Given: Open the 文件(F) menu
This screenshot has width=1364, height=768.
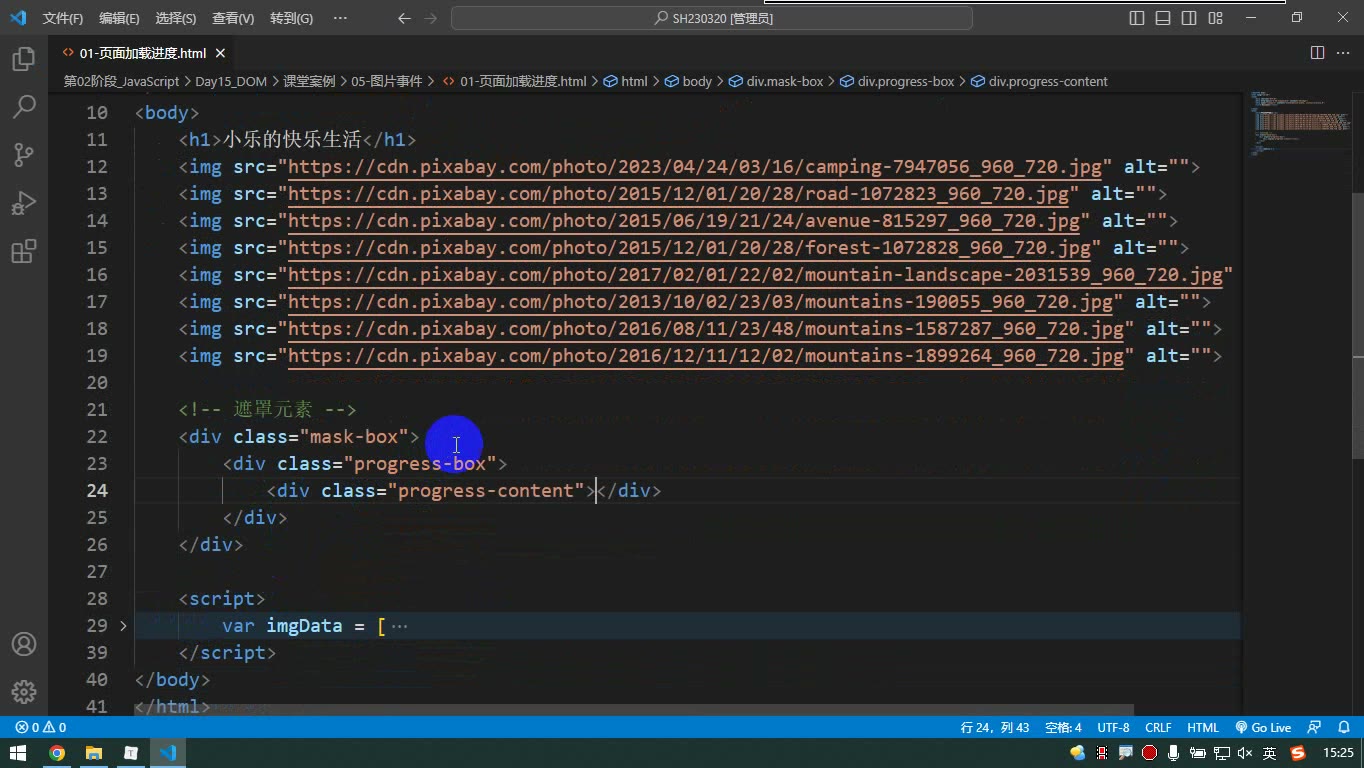Looking at the screenshot, I should pos(63,18).
